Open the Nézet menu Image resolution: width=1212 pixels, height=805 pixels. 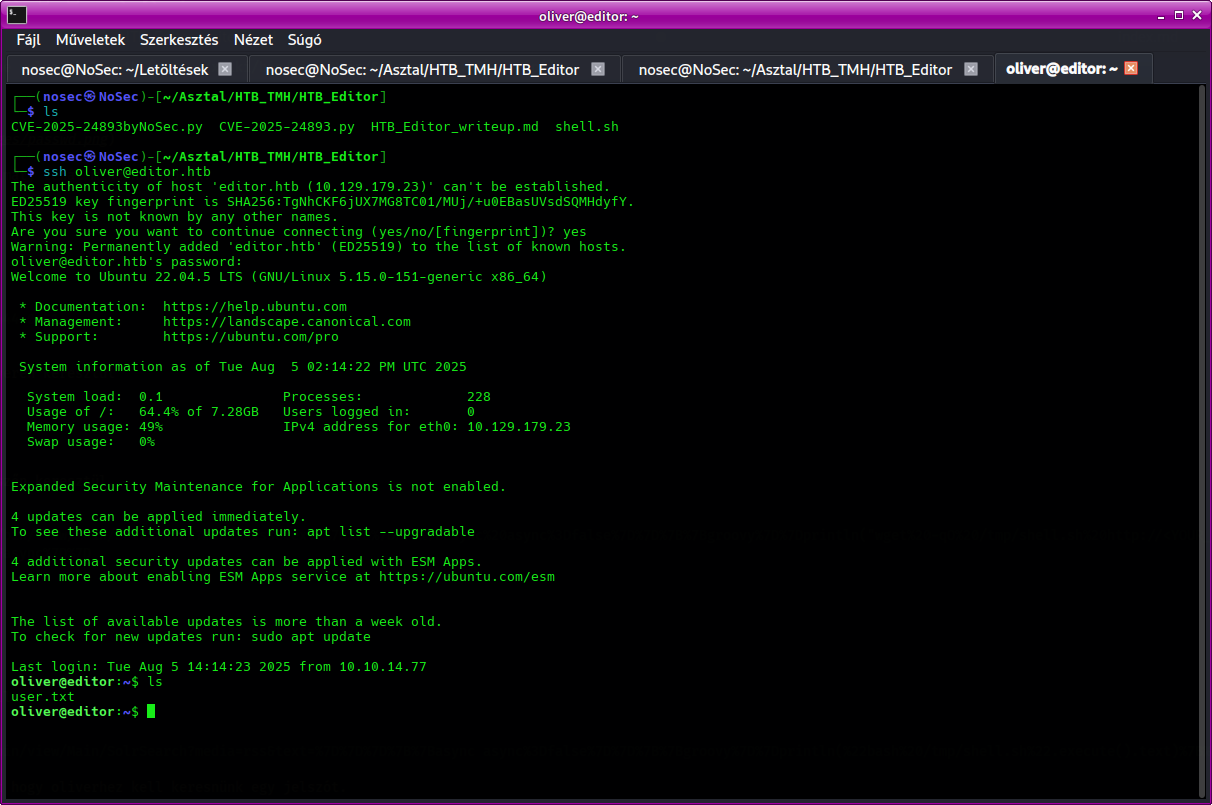(253, 40)
